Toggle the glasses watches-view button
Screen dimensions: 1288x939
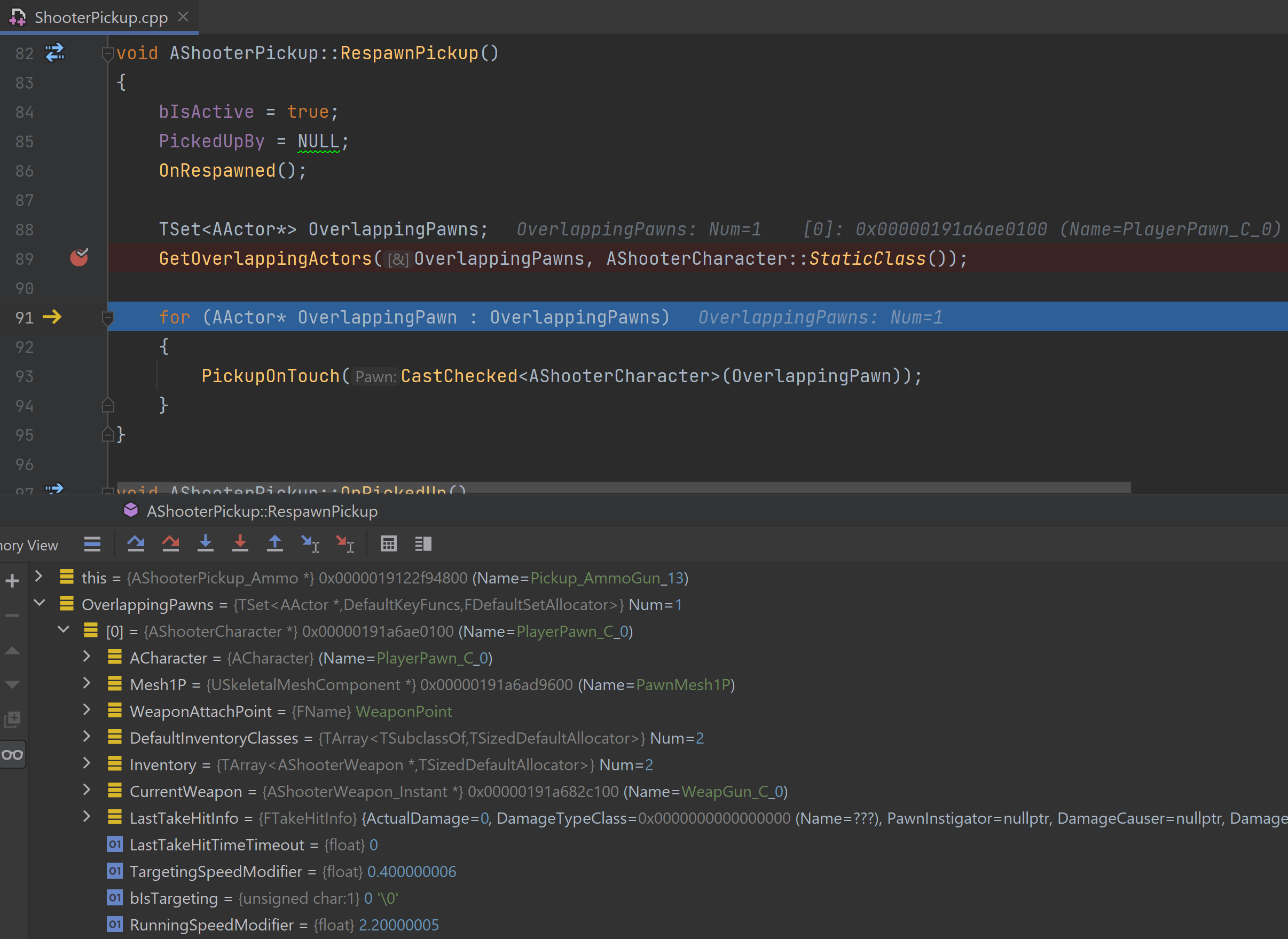tap(12, 755)
